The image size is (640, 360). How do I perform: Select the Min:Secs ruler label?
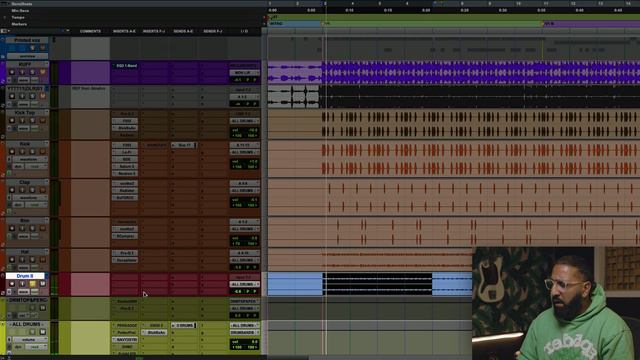click(x=20, y=11)
